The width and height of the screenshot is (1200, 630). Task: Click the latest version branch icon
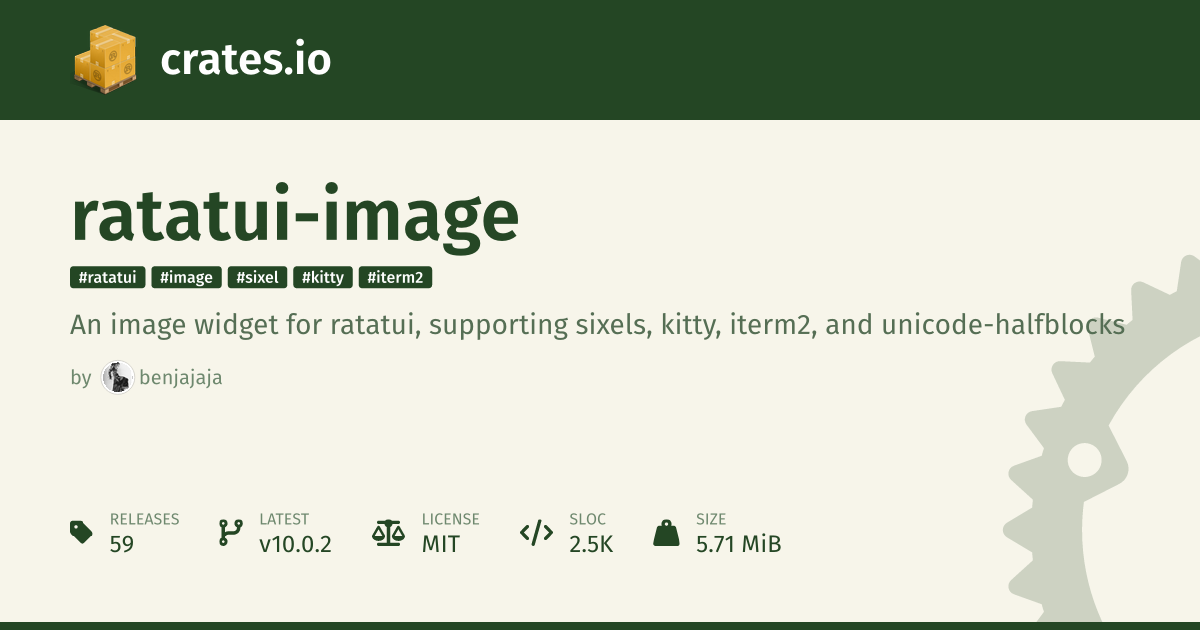click(x=230, y=532)
